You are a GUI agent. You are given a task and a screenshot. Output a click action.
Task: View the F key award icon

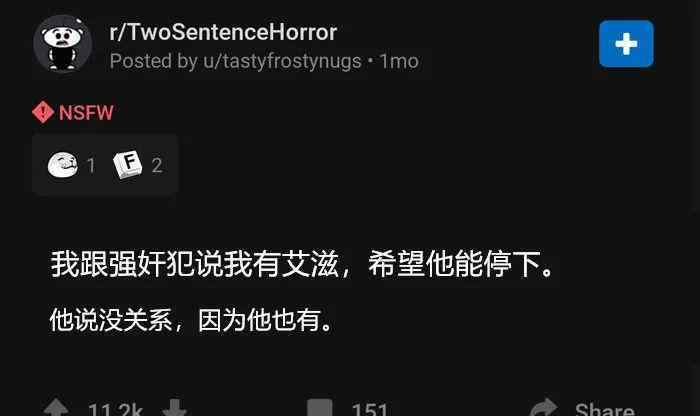coord(128,164)
